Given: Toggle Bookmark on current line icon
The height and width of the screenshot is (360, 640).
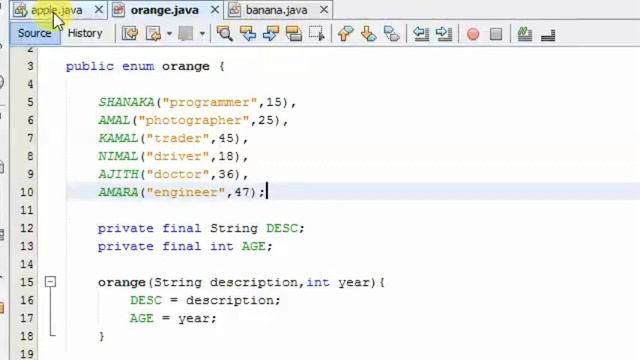Looking at the screenshot, I should 392,34.
